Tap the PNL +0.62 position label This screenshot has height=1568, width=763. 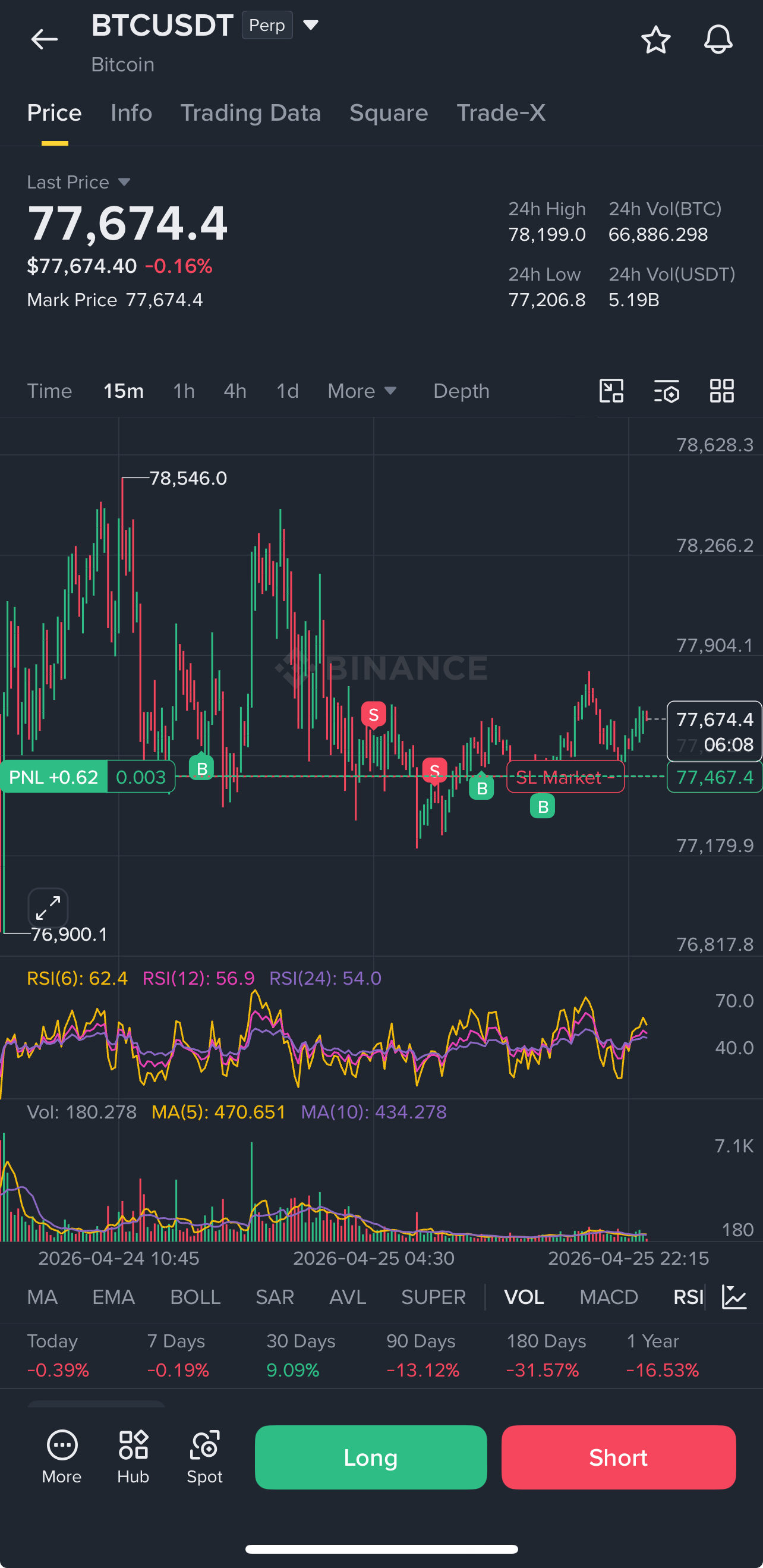(53, 777)
